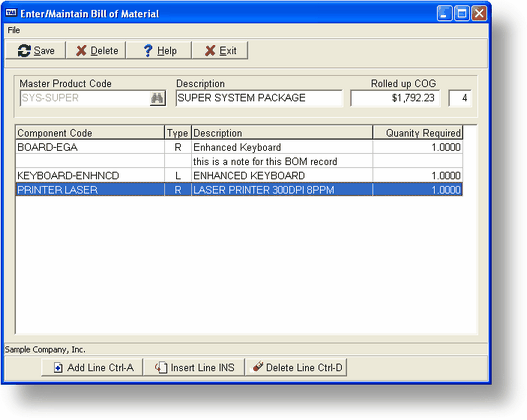The image size is (527, 420).
Task: Click the Type column header
Action: tap(178, 133)
